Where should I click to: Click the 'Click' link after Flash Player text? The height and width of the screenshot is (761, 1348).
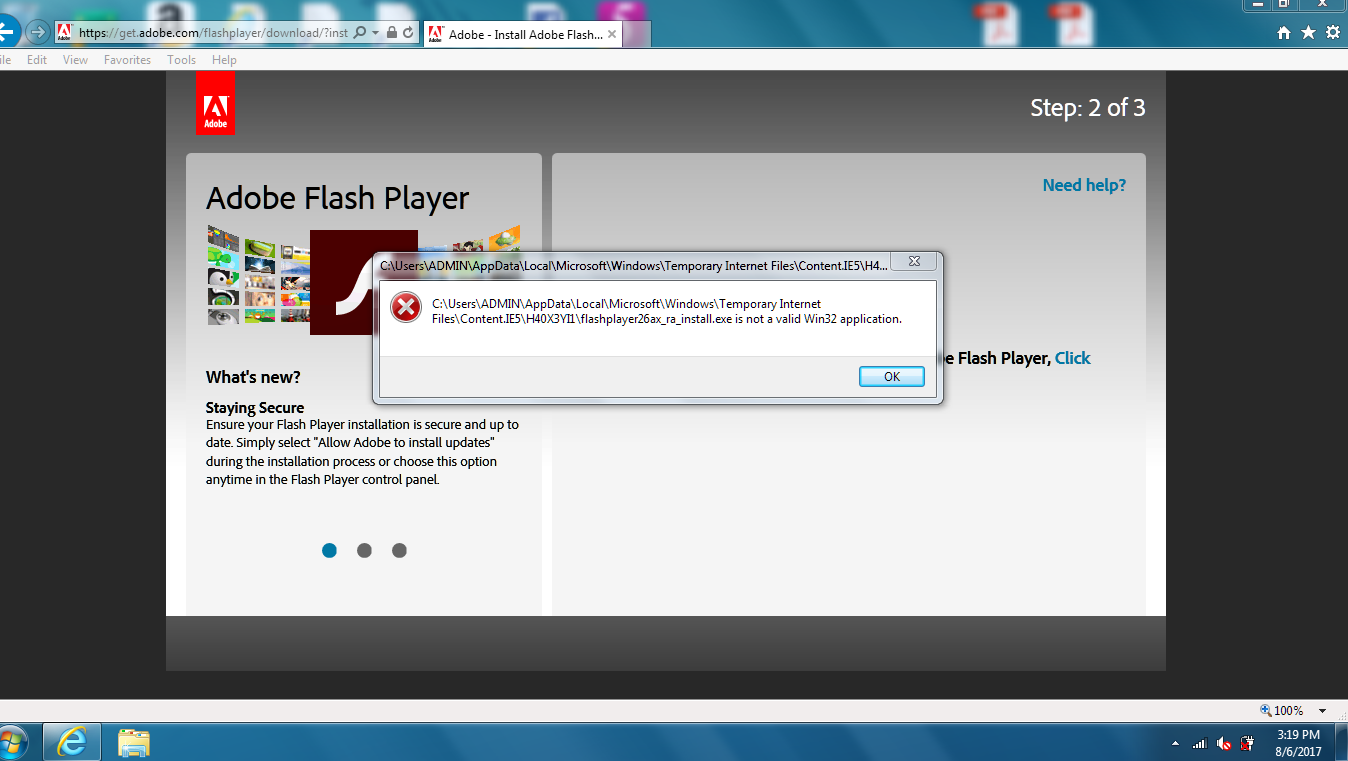tap(1072, 358)
